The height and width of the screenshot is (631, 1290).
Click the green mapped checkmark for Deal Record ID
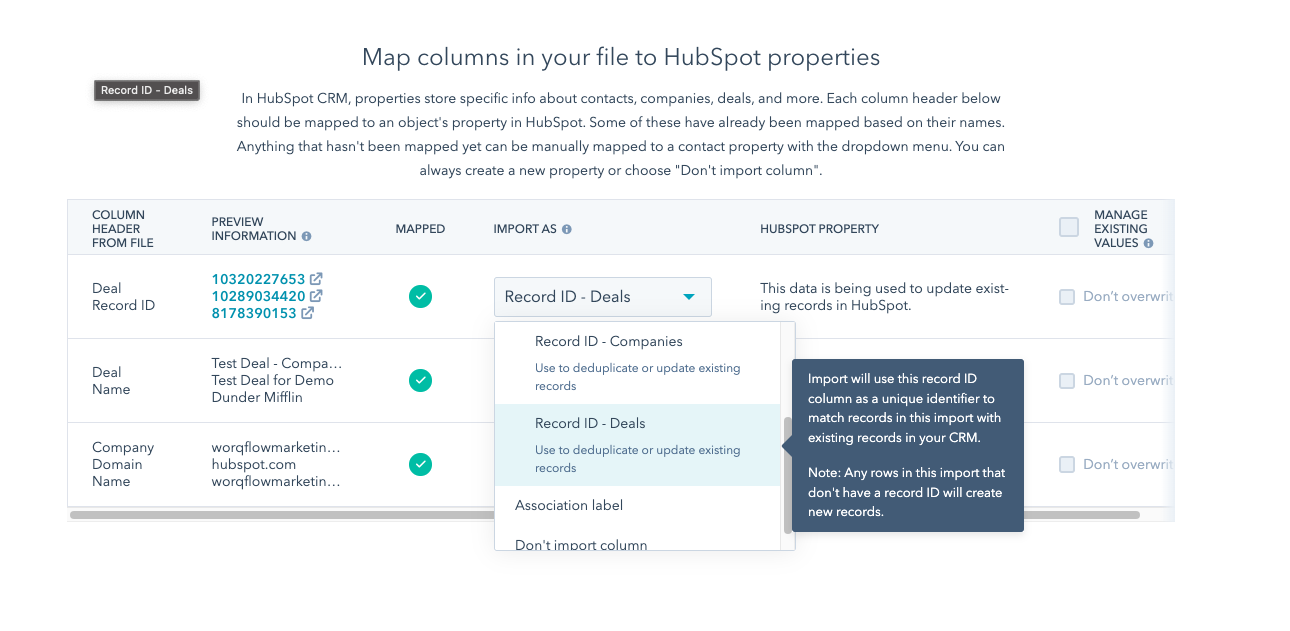pyautogui.click(x=420, y=297)
